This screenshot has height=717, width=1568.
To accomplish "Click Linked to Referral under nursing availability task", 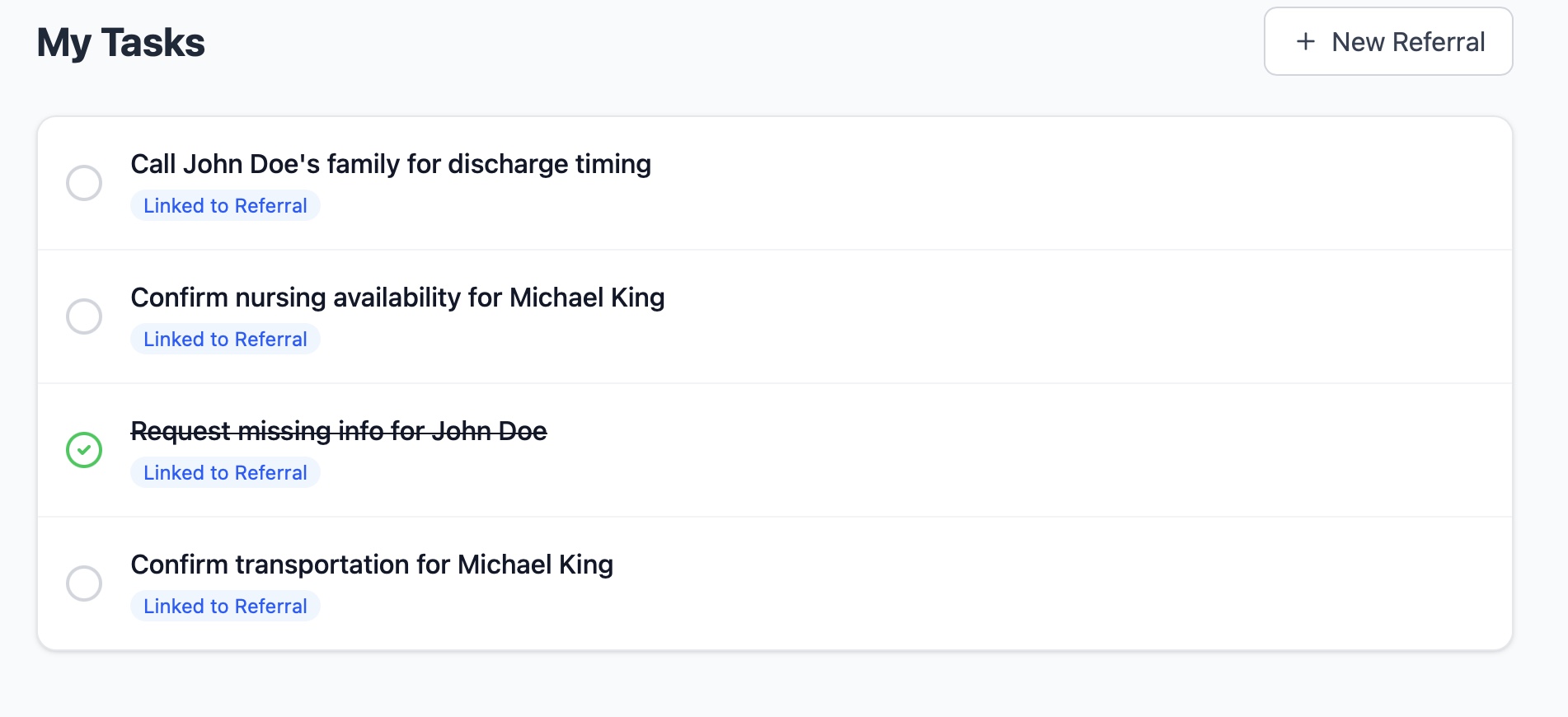I will coord(225,340).
